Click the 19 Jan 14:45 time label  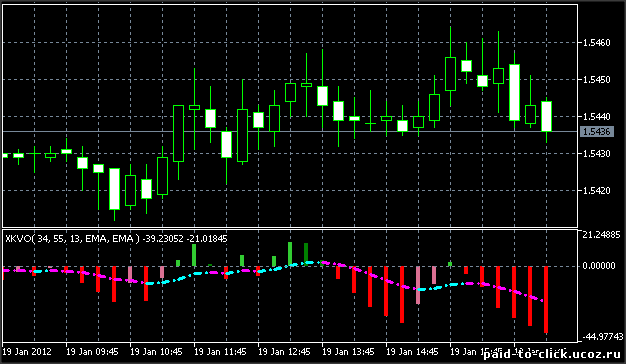click(412, 352)
